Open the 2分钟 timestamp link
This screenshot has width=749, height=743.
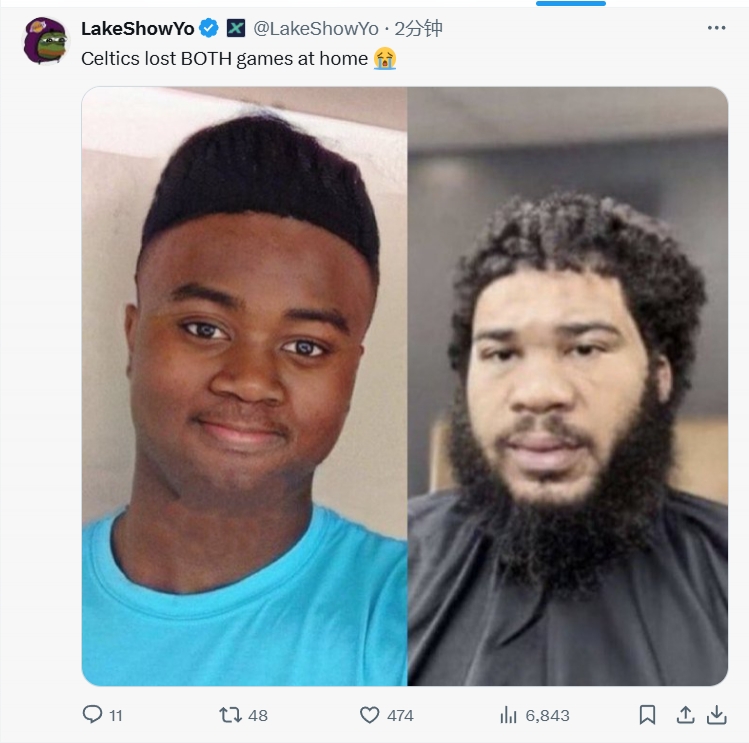point(418,29)
